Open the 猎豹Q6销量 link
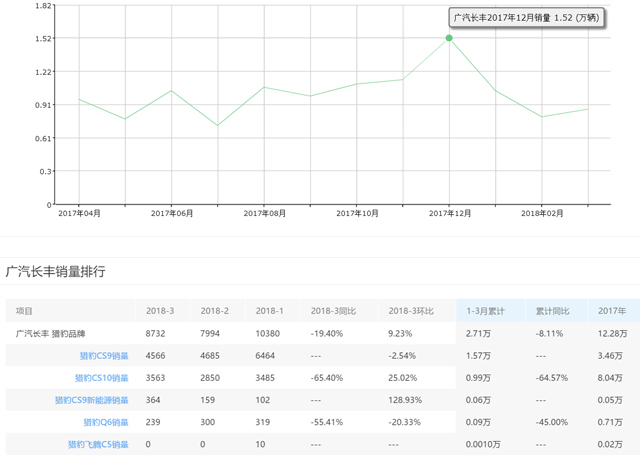640x455 pixels. pyautogui.click(x=106, y=422)
